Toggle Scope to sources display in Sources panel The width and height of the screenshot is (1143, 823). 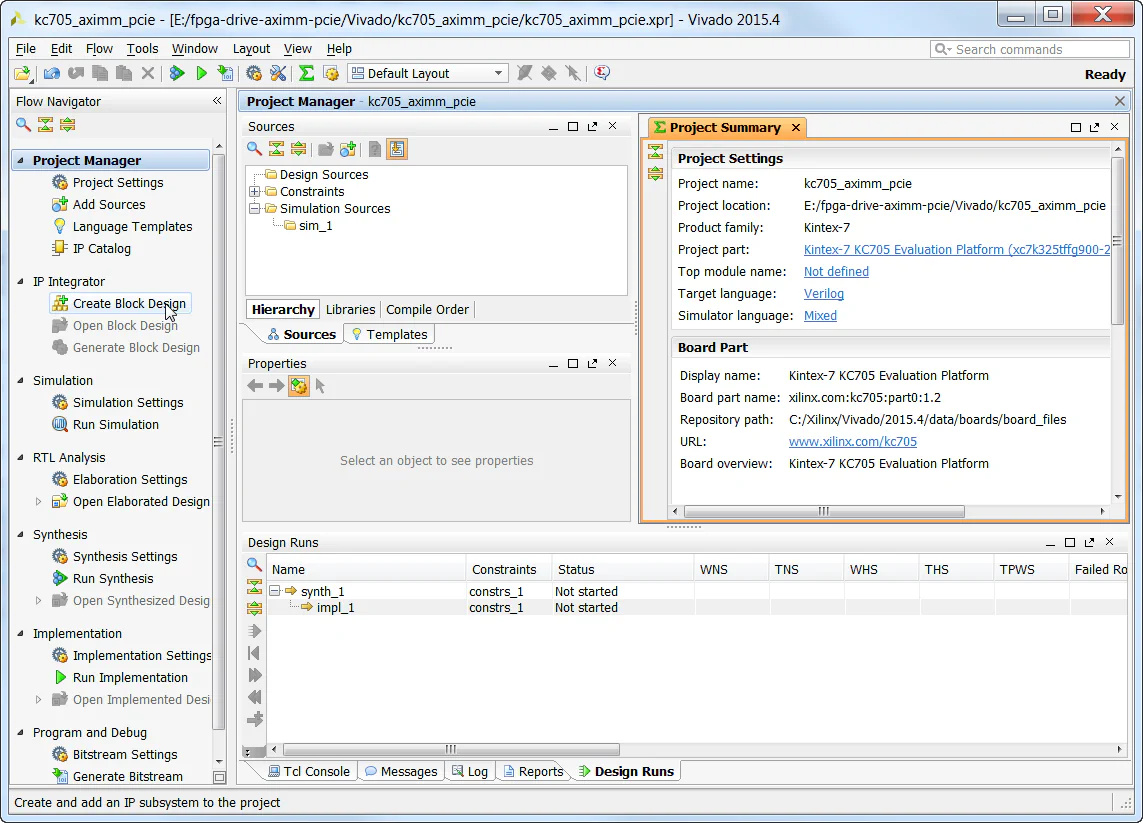[397, 149]
